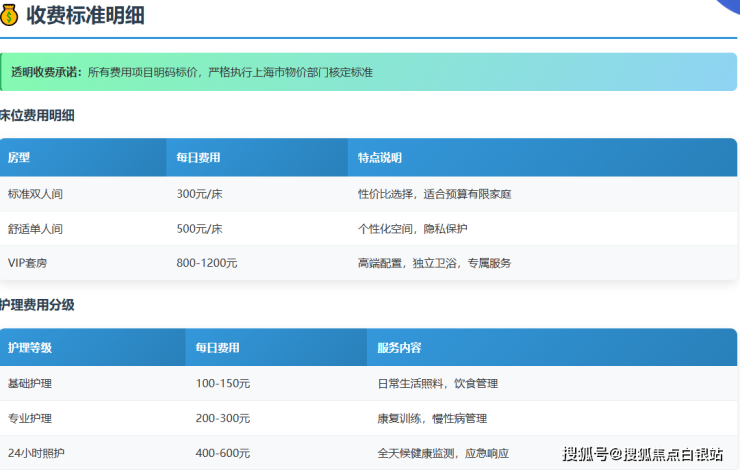
Task: Click the 服务内容 column header
Action: 399,348
